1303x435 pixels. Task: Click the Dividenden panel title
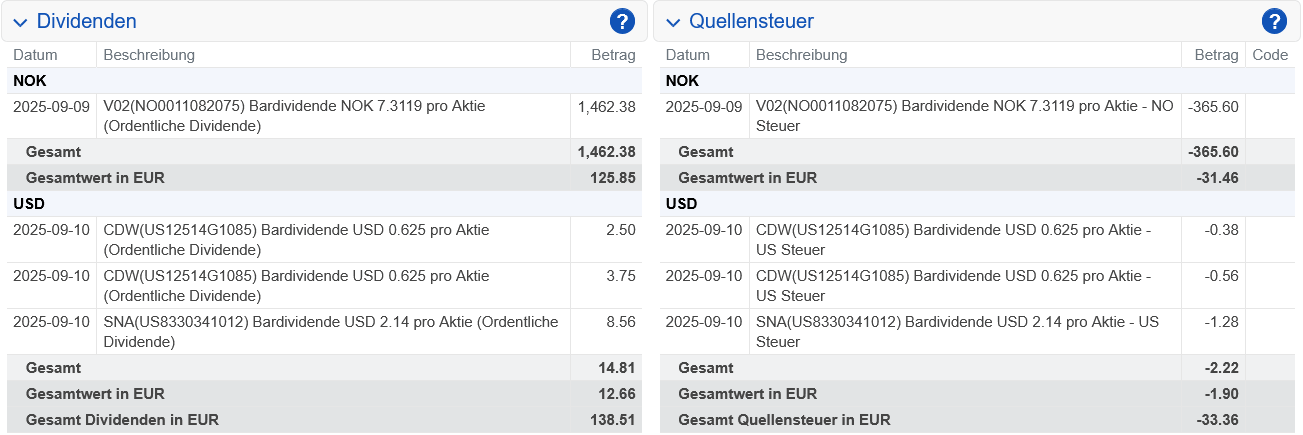(86, 21)
